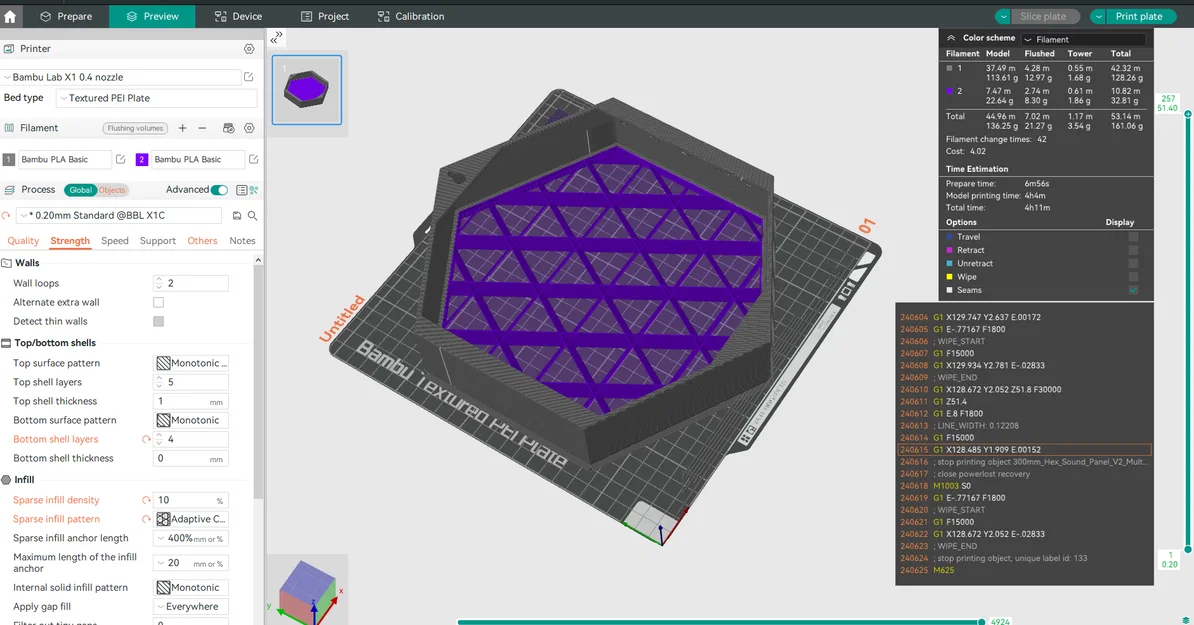Sync filament list from AMS icon
Image resolution: width=1194 pixels, height=625 pixels.
[x=228, y=128]
